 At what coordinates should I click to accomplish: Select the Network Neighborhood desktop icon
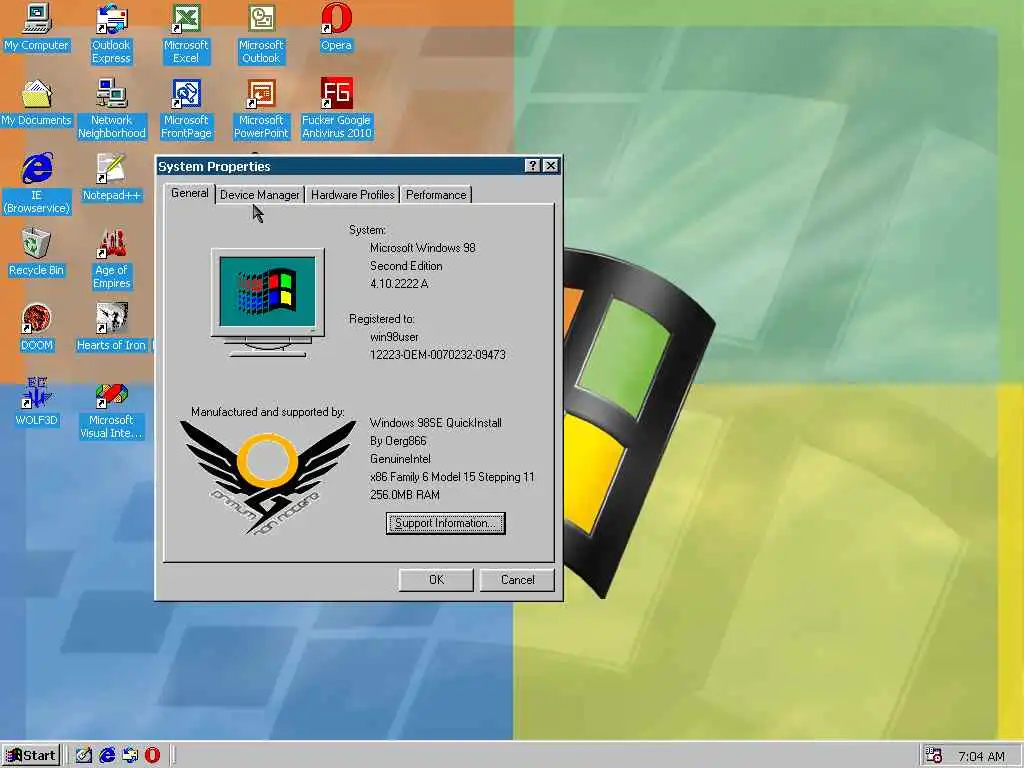[112, 109]
